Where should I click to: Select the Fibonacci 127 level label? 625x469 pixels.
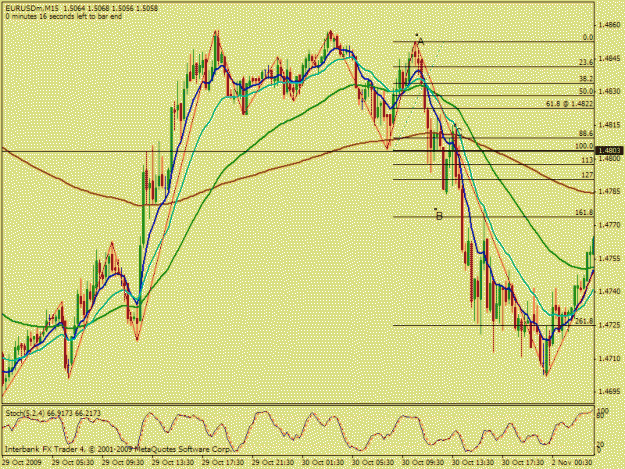(x=588, y=175)
